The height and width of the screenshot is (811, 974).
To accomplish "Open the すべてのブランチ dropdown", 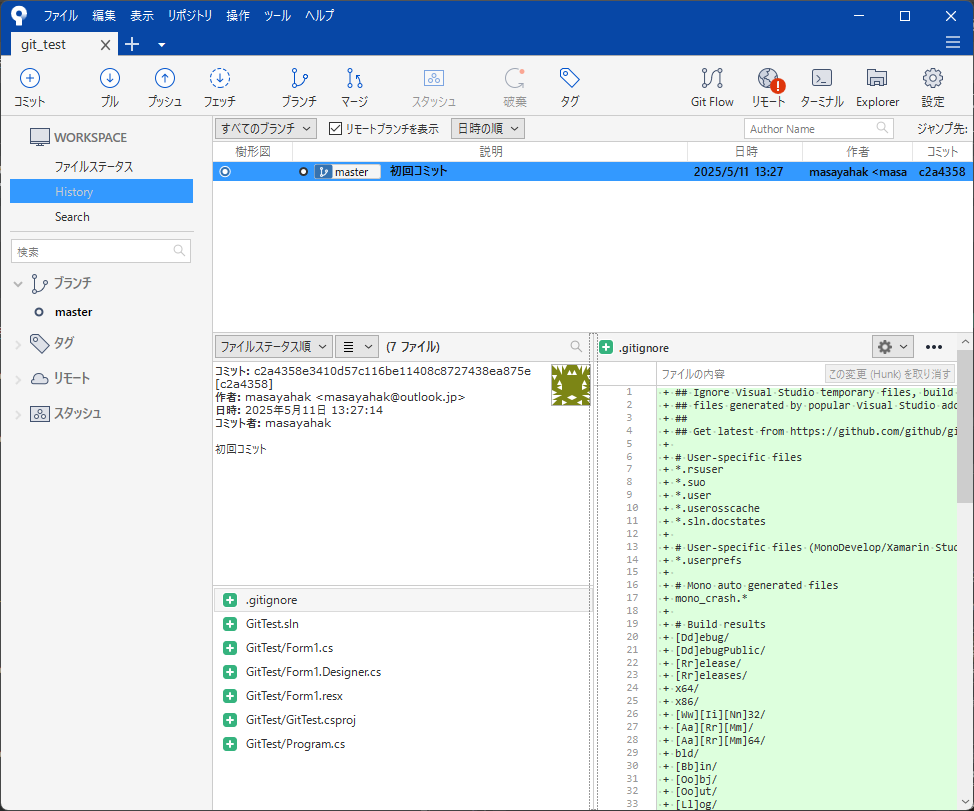I will coord(266,129).
